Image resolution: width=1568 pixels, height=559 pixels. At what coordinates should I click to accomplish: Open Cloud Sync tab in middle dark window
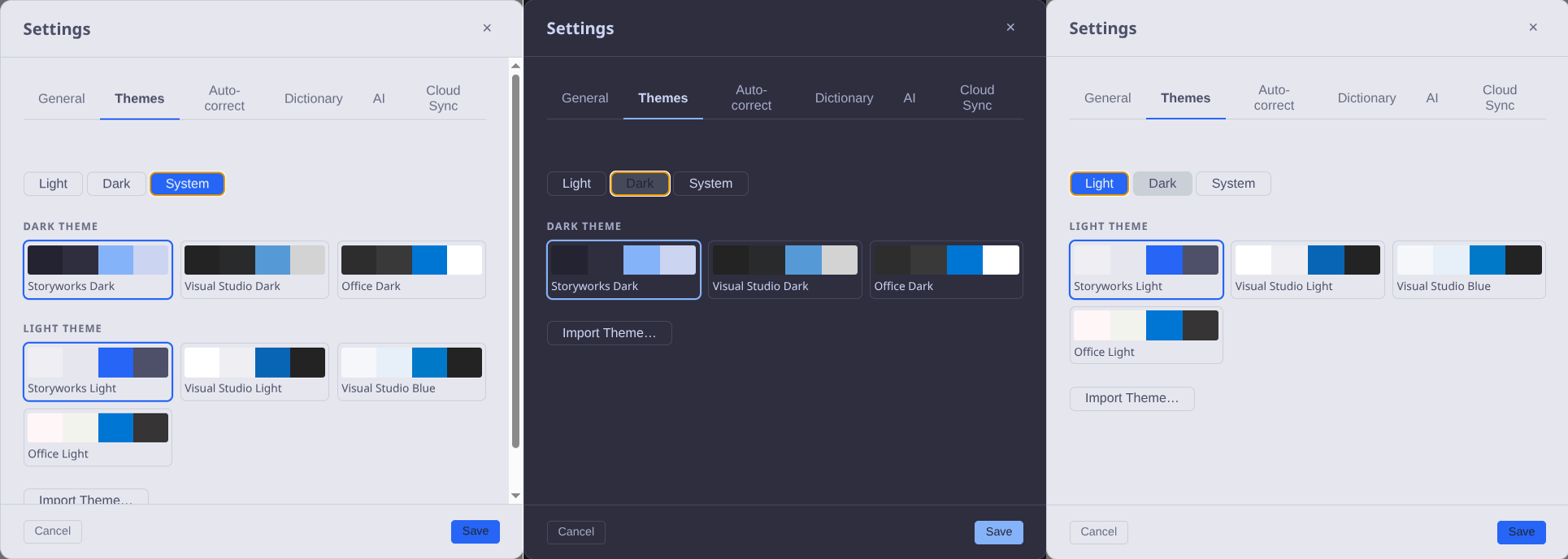click(977, 97)
